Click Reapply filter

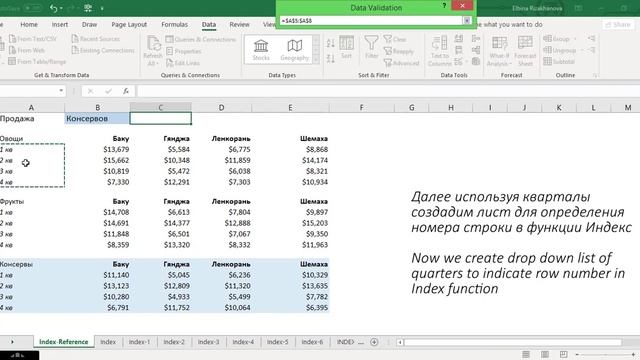pyautogui.click(x=399, y=51)
